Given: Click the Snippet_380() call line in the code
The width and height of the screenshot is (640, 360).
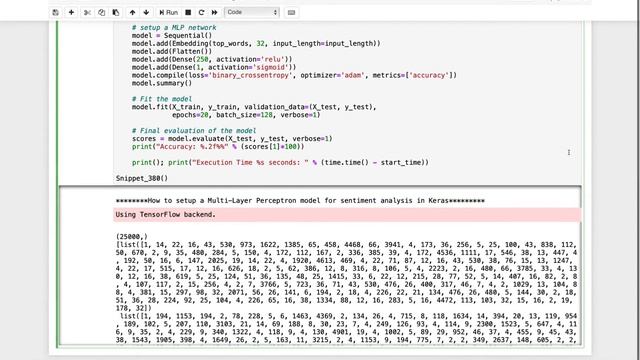Looking at the screenshot, I should click(x=142, y=178).
